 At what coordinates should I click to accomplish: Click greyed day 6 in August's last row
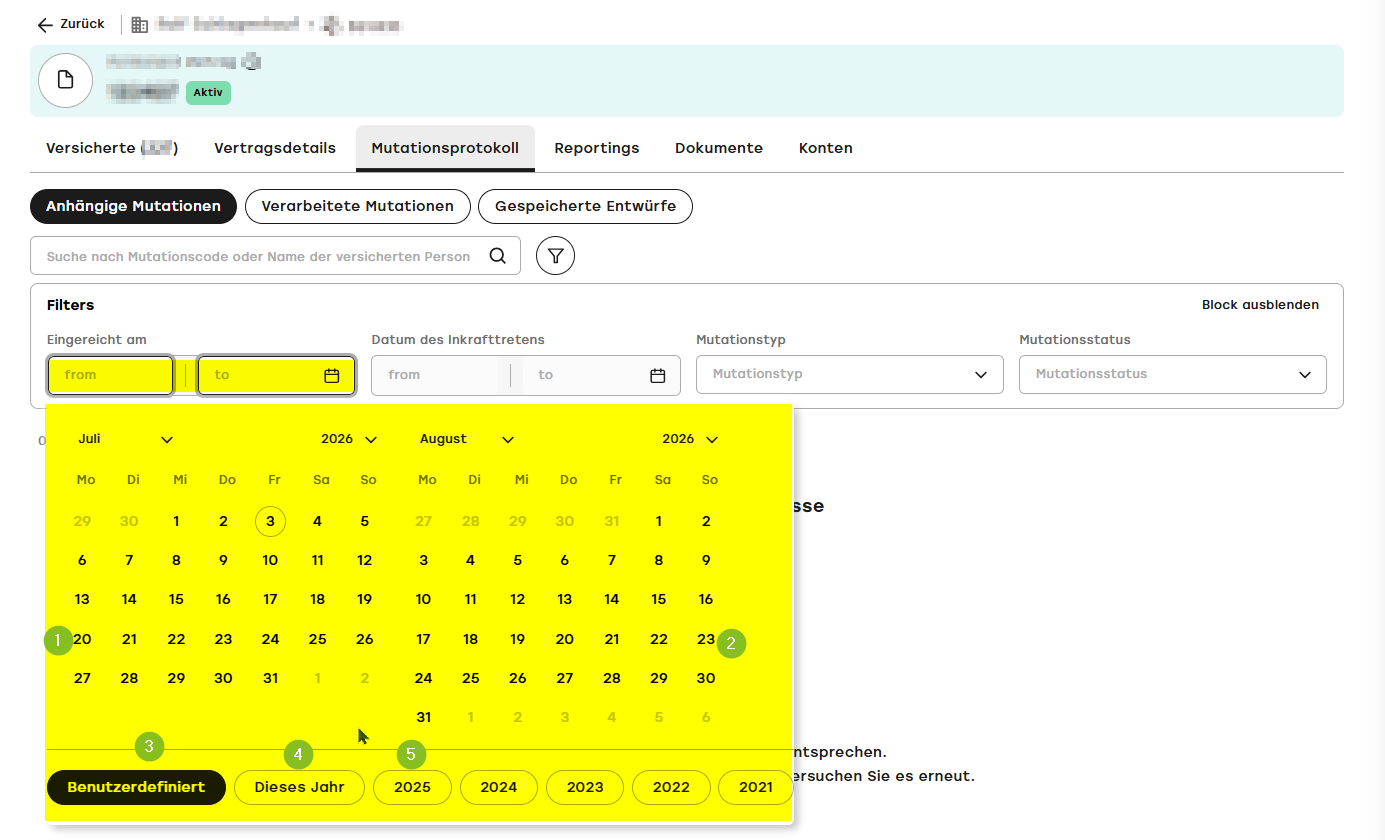click(706, 717)
